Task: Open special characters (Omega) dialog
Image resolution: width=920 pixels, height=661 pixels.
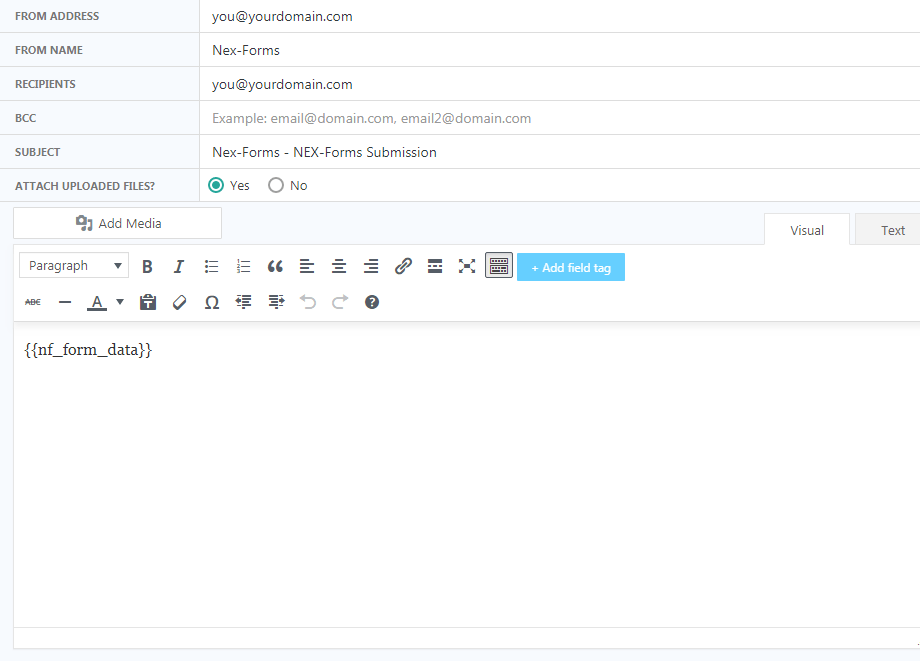Action: click(212, 302)
